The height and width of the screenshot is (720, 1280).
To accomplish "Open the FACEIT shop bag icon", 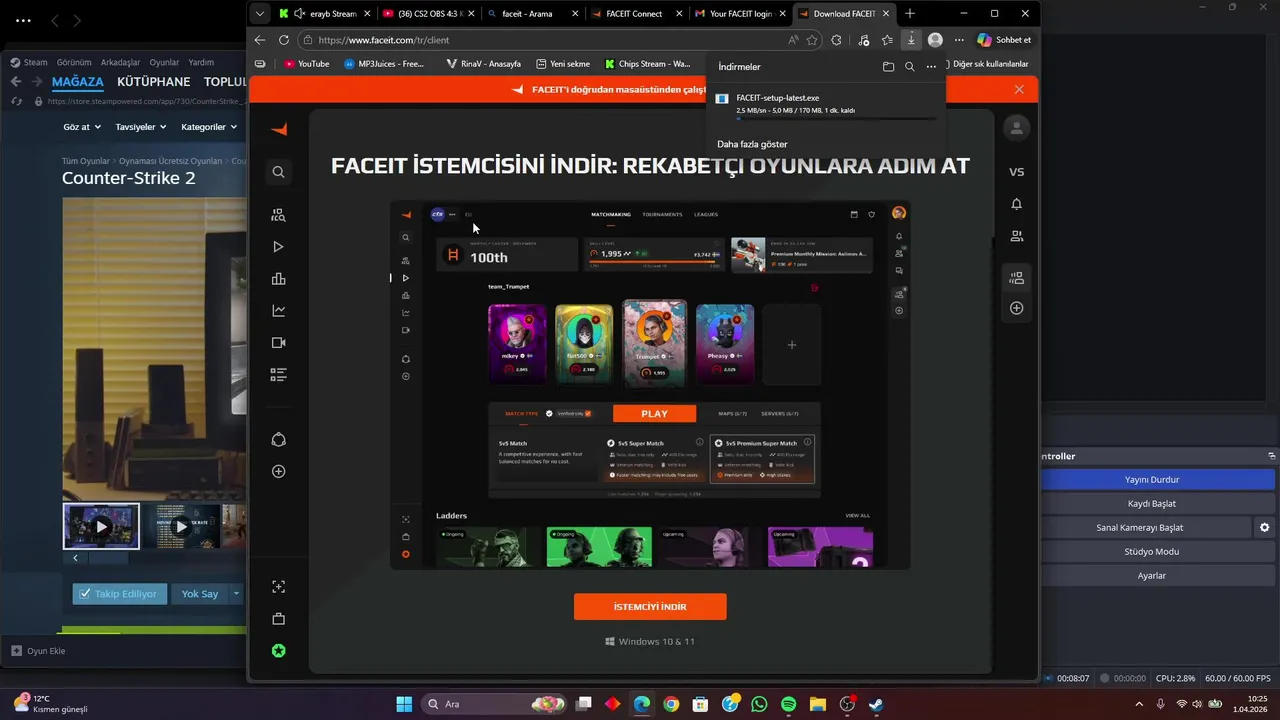I will coord(278,619).
